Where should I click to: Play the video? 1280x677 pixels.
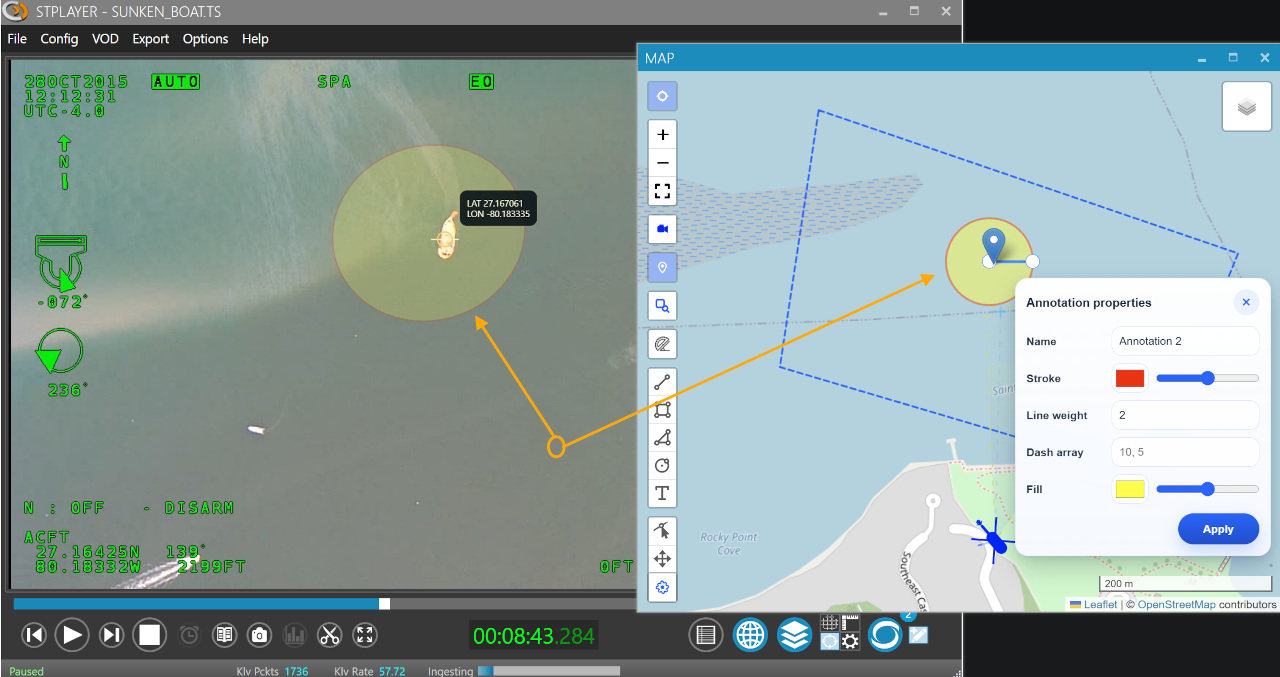pyautogui.click(x=71, y=634)
